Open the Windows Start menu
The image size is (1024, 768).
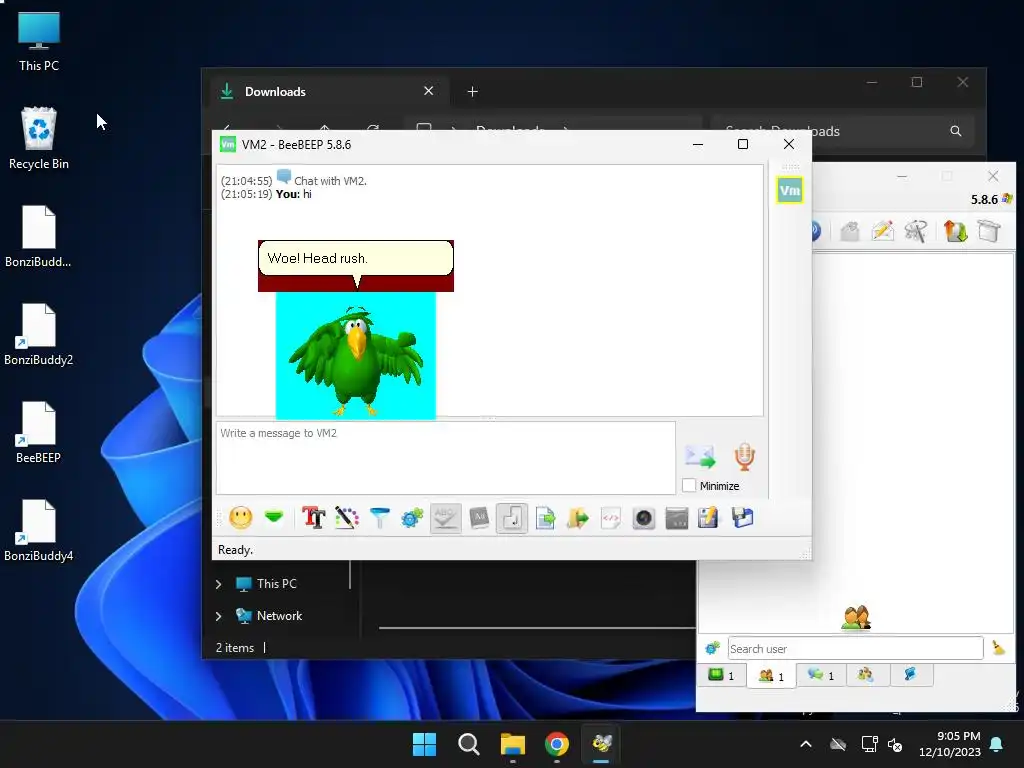[424, 744]
